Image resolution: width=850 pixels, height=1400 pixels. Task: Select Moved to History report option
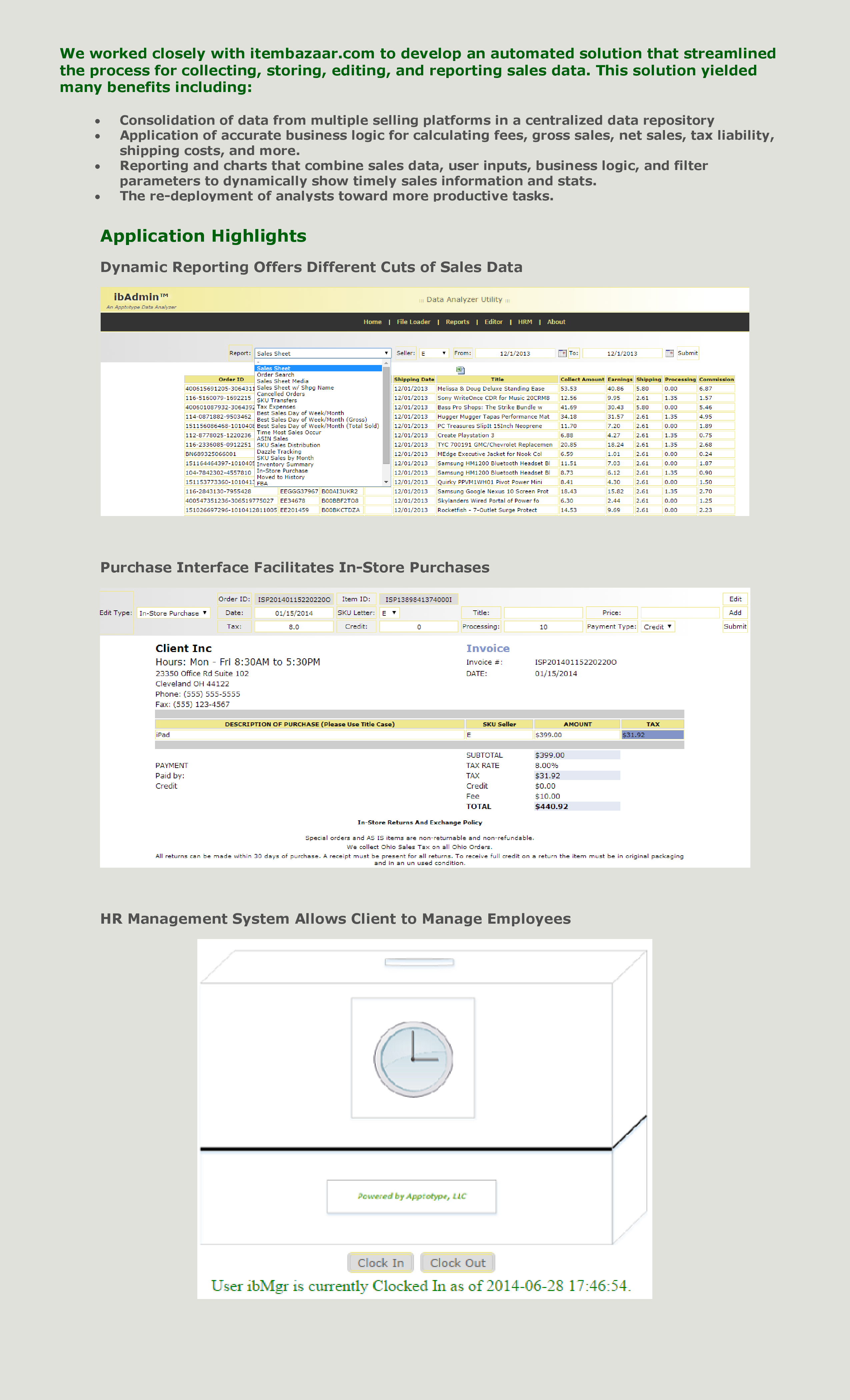tap(318, 477)
